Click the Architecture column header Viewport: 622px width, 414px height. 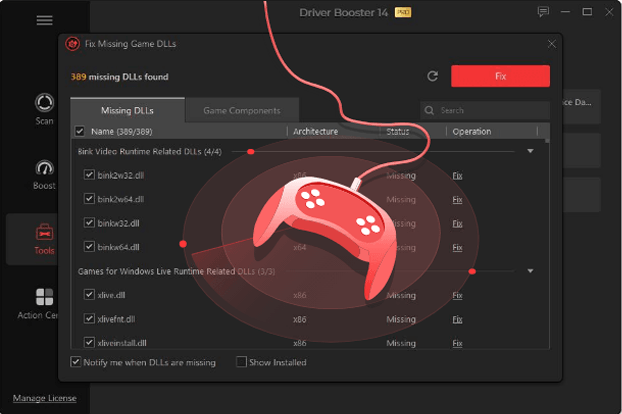click(315, 131)
